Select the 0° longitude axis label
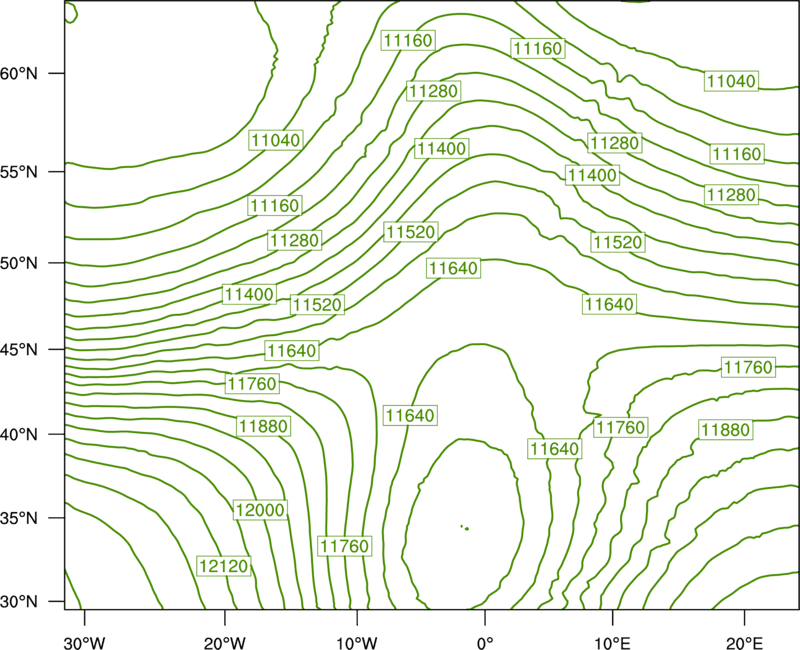This screenshot has width=800, height=650. (x=485, y=643)
